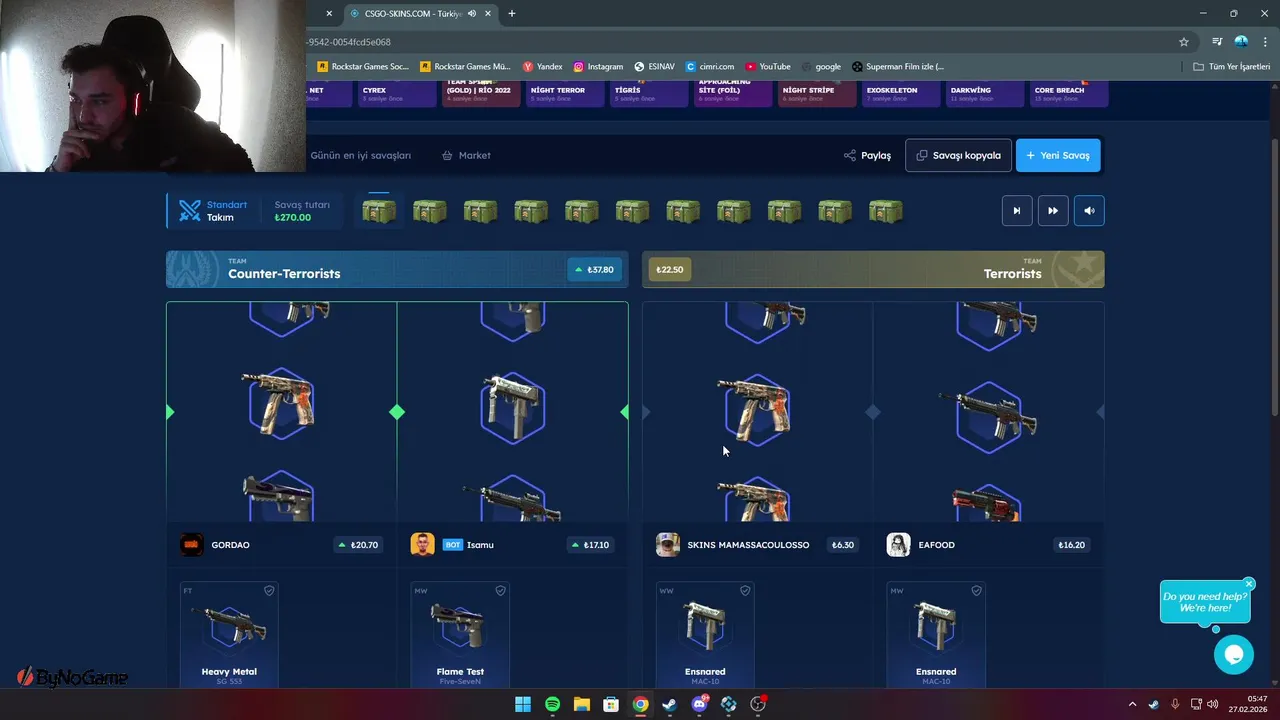The height and width of the screenshot is (720, 1280).
Task: Select the first case in the battle row
Action: (379, 211)
